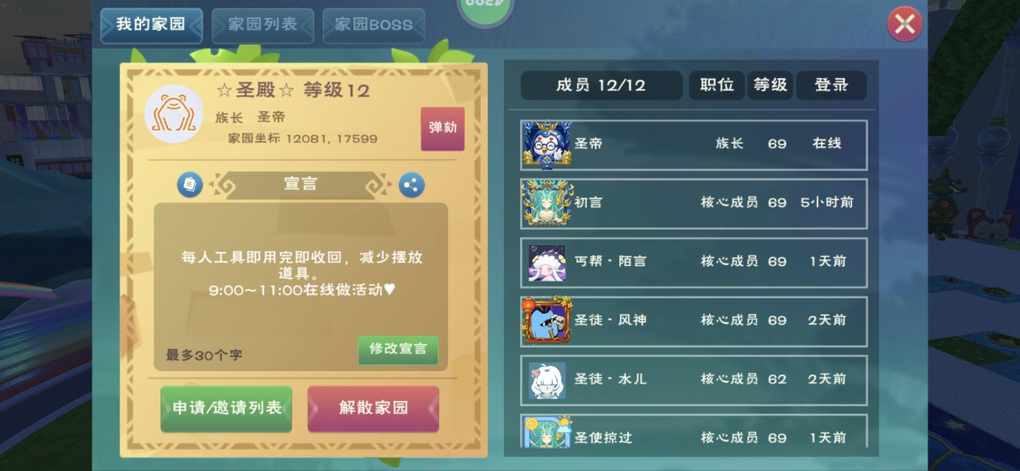Screen dimensions: 1020x471
Task: Sort members by 登录 column header
Action: click(x=831, y=85)
